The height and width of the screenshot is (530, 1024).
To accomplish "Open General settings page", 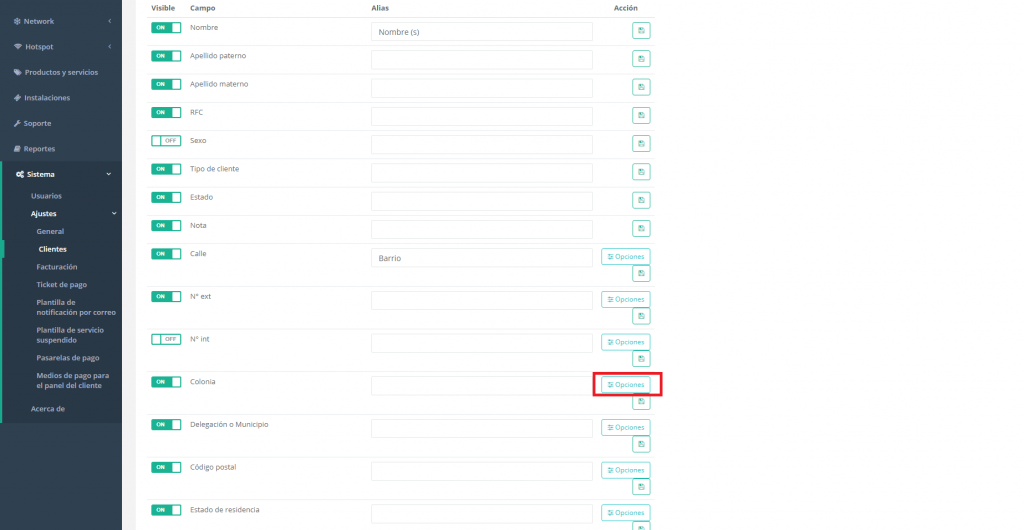I will [50, 231].
